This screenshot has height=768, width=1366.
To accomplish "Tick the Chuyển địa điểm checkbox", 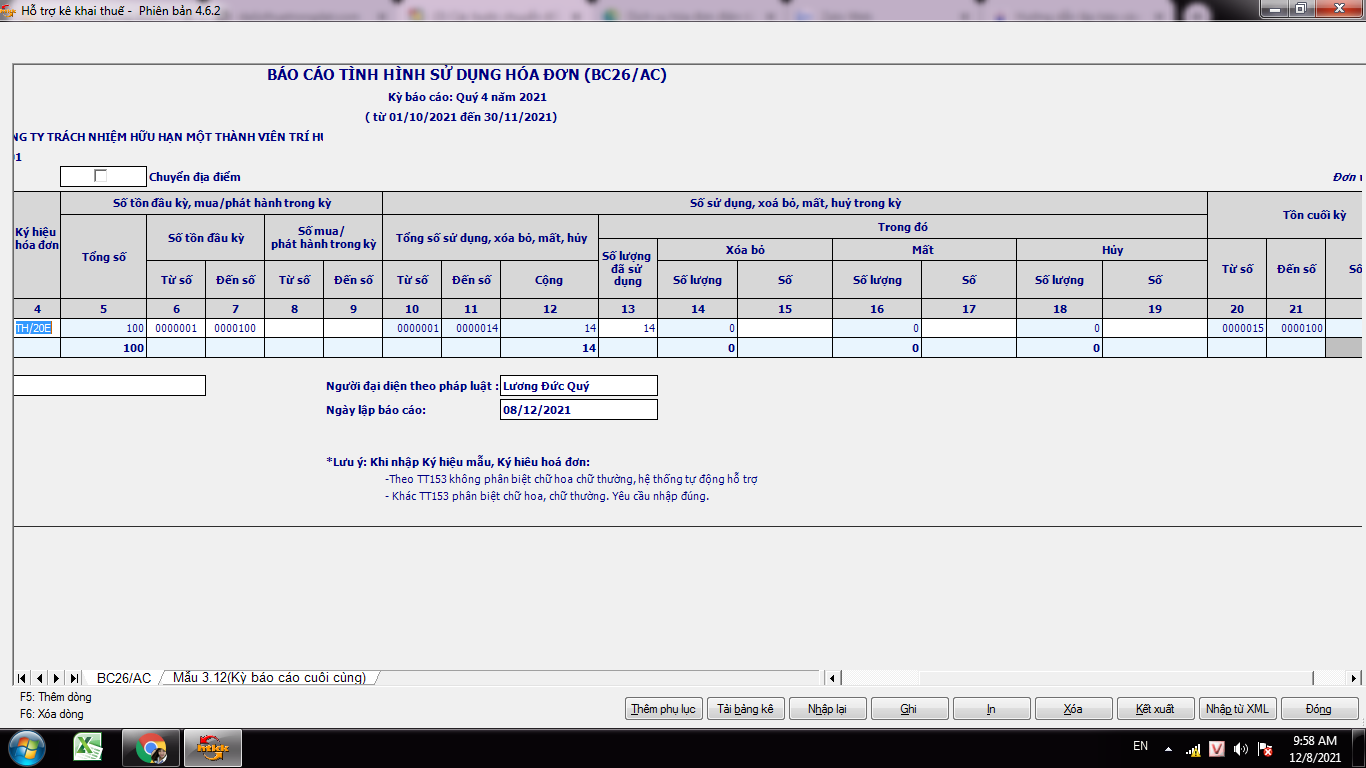I will coord(100,176).
